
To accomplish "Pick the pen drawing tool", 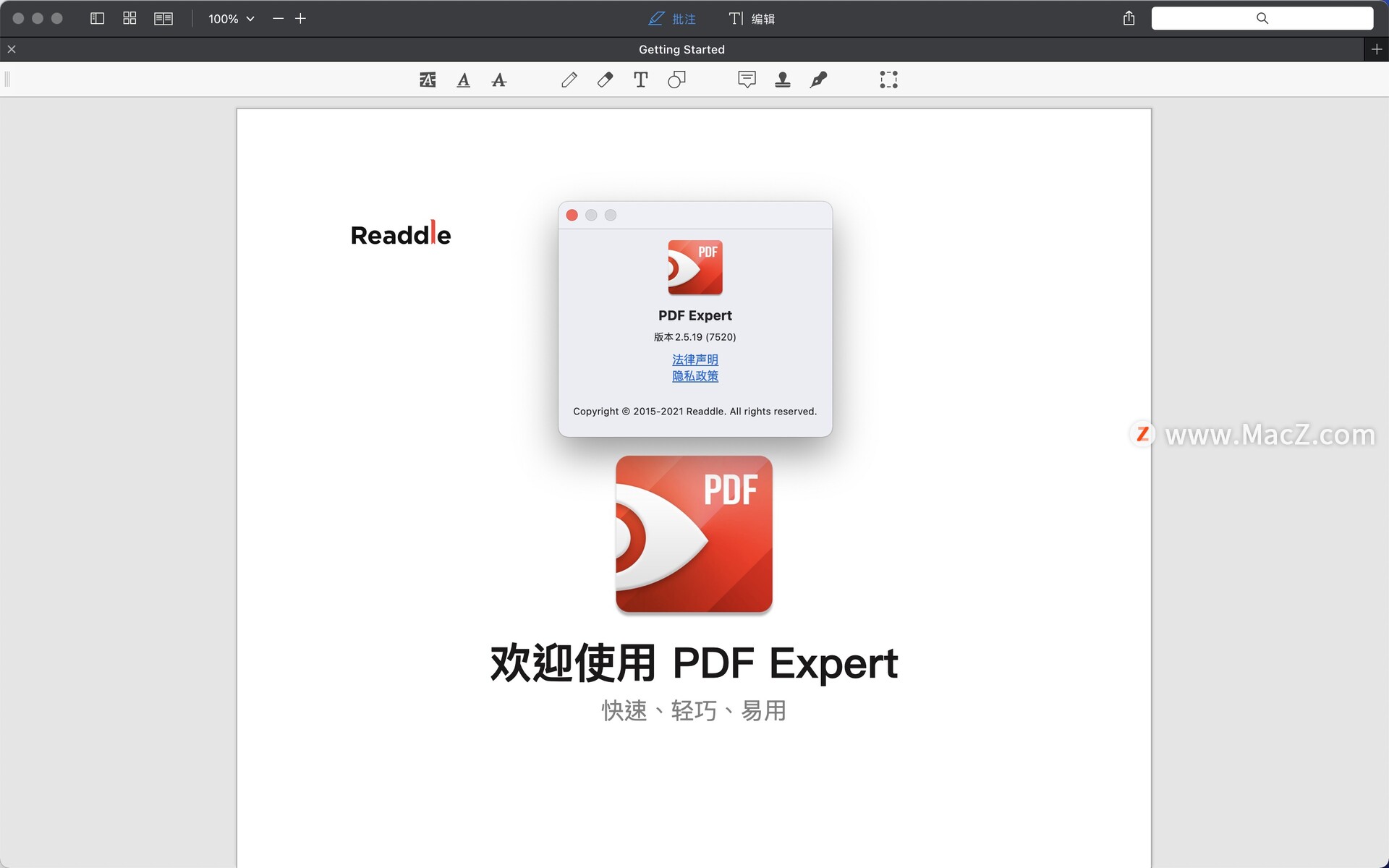I will point(569,80).
